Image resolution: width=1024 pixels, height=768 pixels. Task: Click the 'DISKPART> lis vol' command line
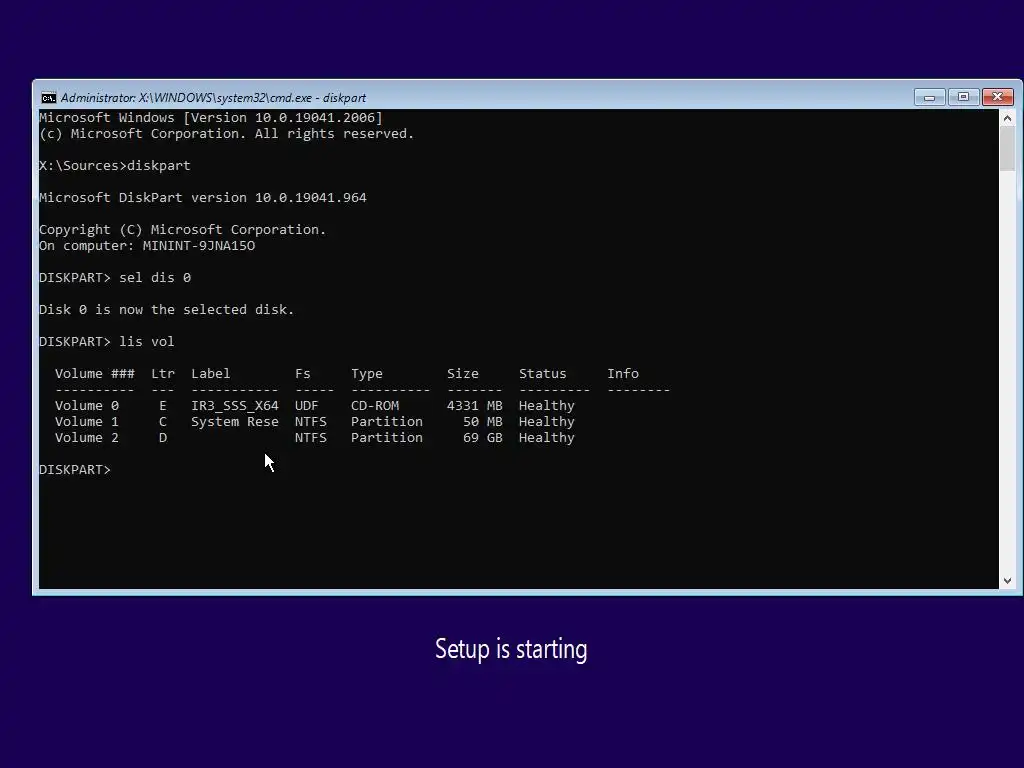pos(106,342)
